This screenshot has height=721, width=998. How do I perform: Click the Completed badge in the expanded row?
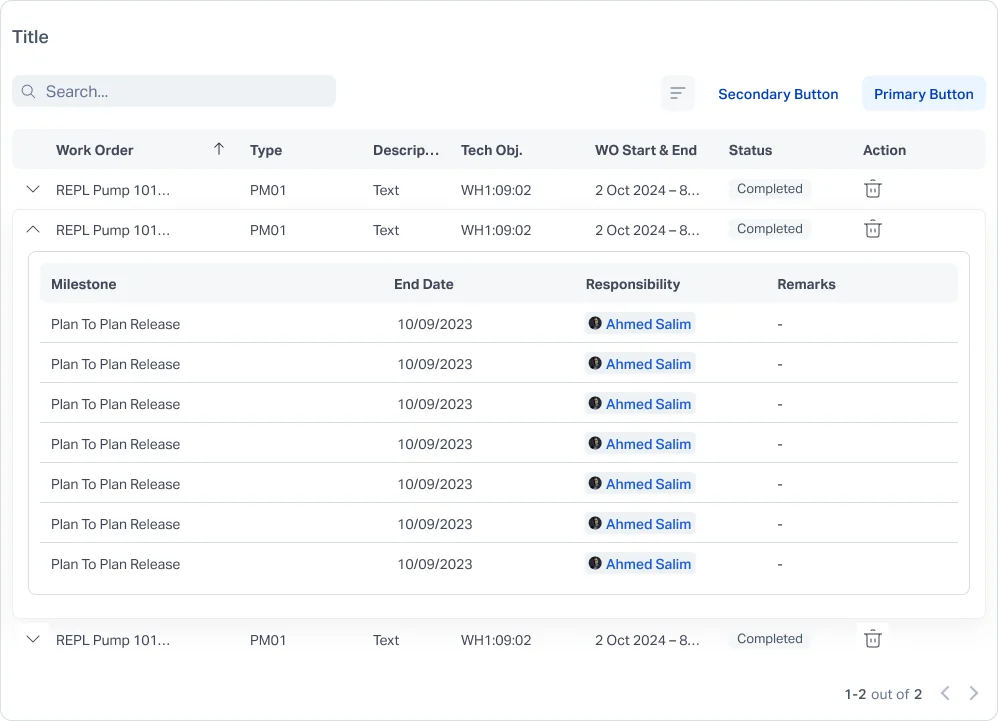770,229
